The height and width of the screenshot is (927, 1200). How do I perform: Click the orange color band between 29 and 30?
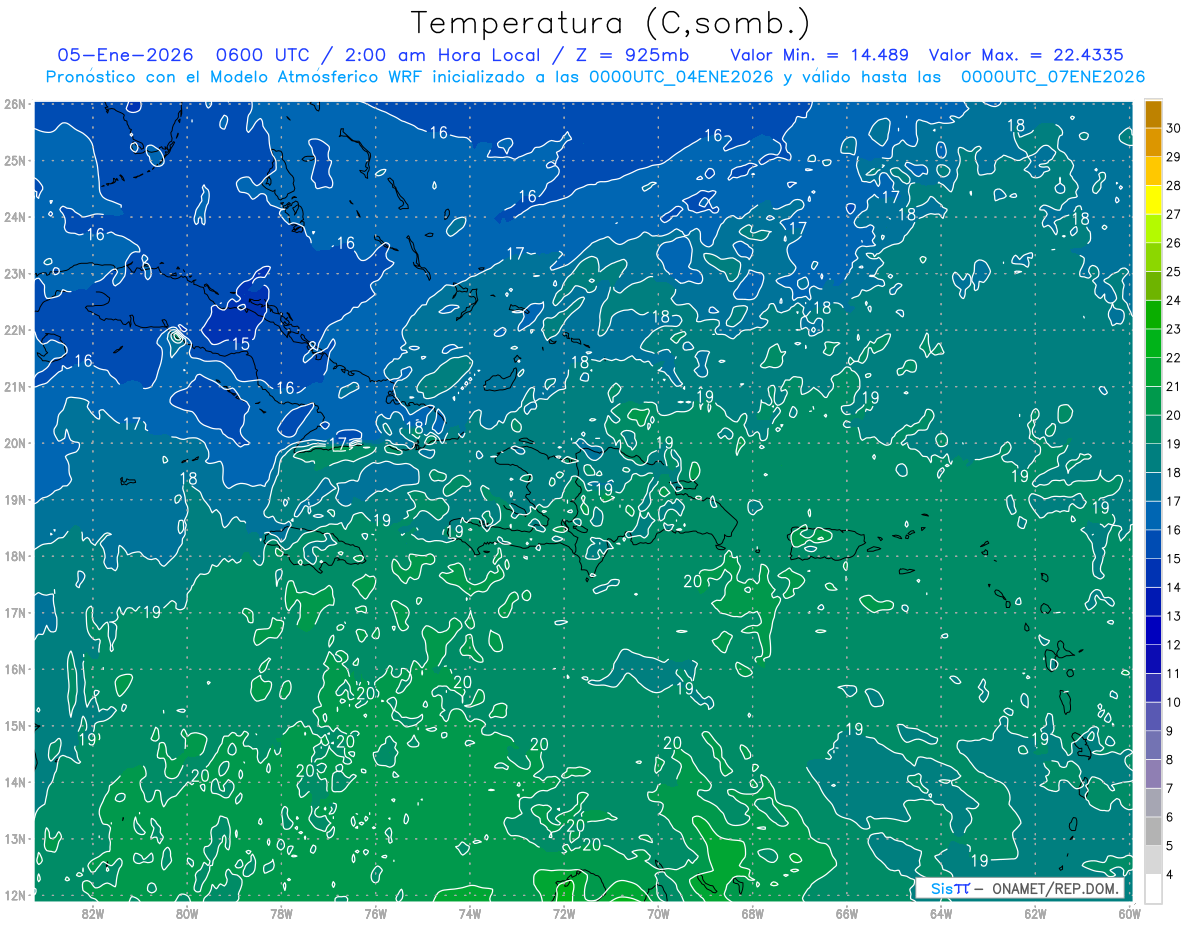1153,142
